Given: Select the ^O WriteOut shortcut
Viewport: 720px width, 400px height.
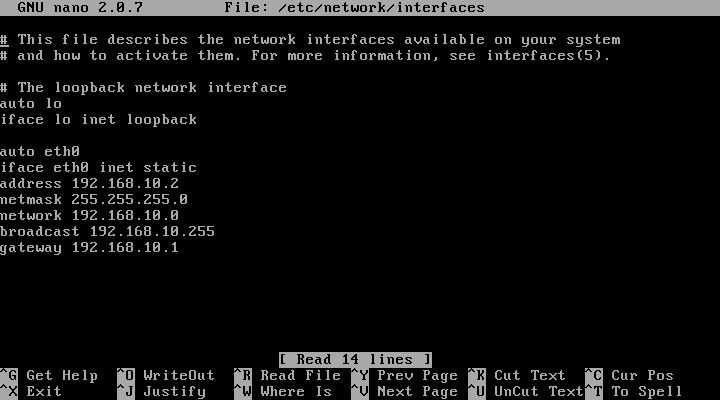Looking at the screenshot, I should coord(166,376).
